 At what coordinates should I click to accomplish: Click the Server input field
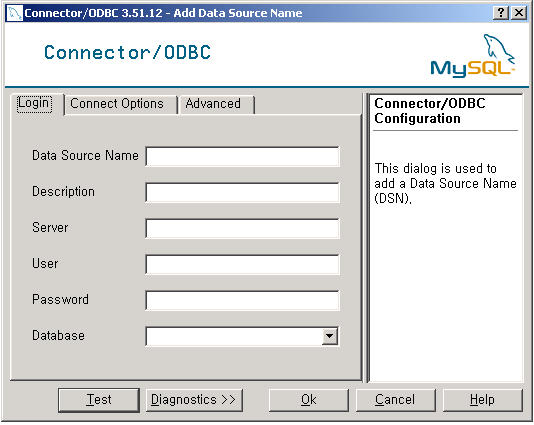coord(242,229)
